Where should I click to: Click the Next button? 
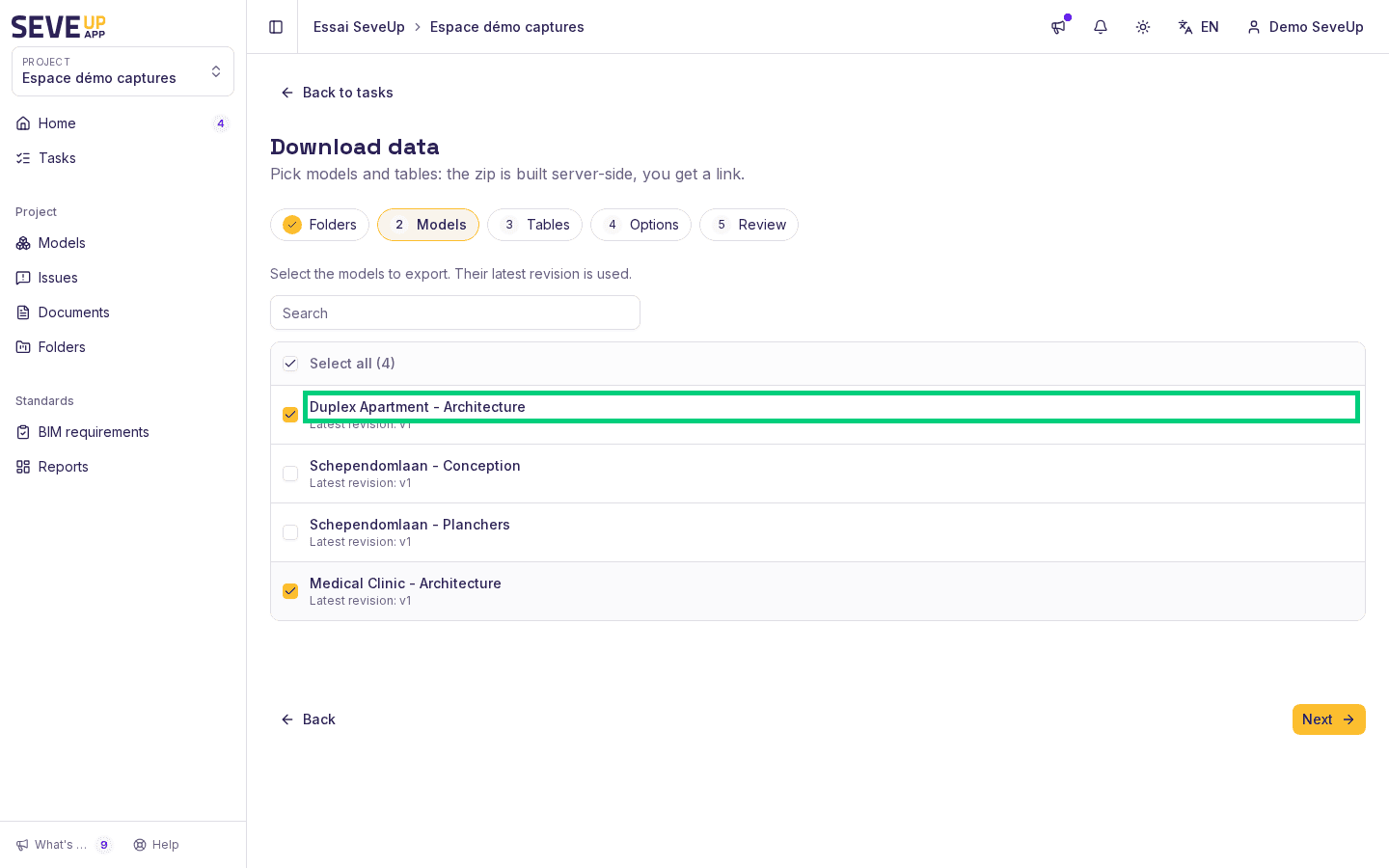click(1329, 719)
